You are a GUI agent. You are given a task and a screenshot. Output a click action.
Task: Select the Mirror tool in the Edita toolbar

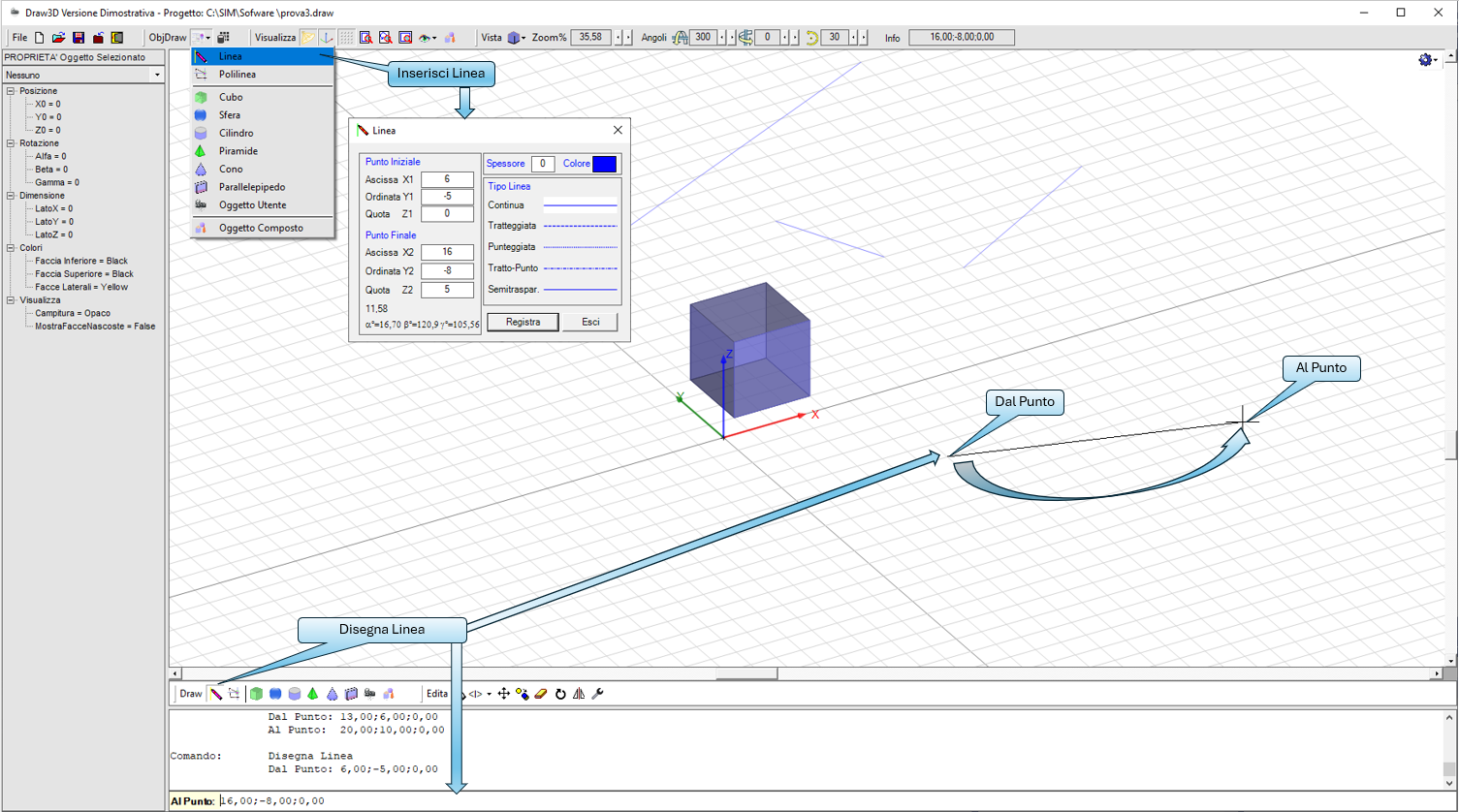point(579,694)
